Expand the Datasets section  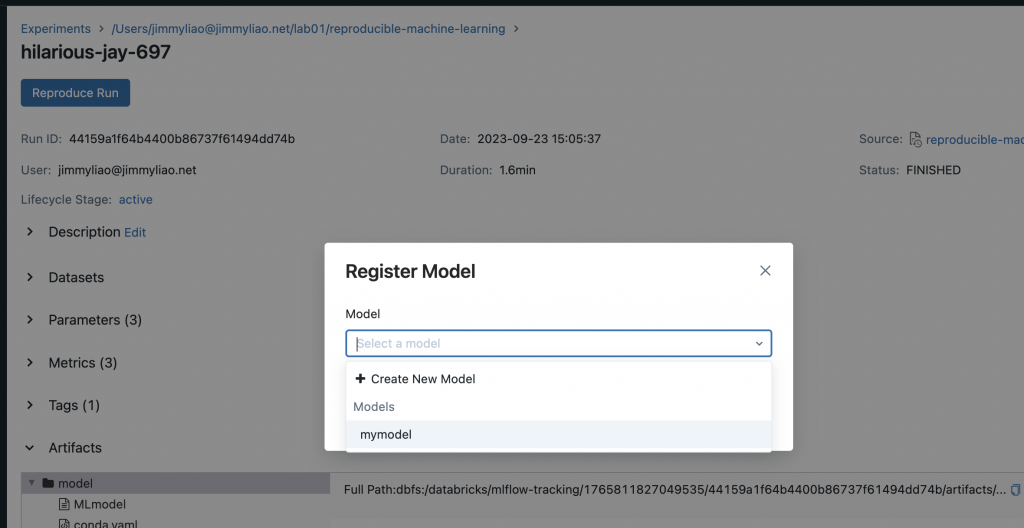click(30, 277)
